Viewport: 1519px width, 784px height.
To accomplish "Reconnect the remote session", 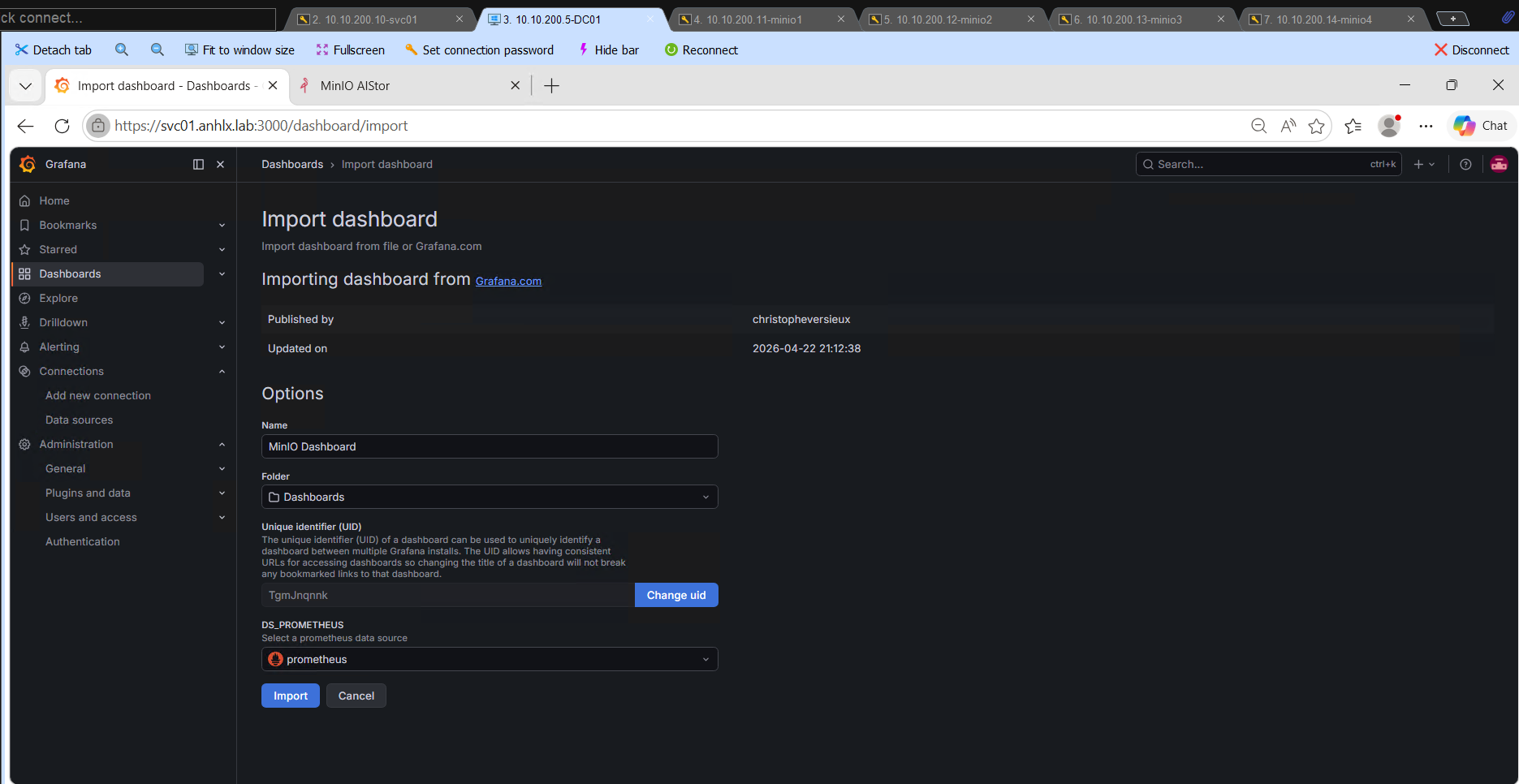I will 701,50.
